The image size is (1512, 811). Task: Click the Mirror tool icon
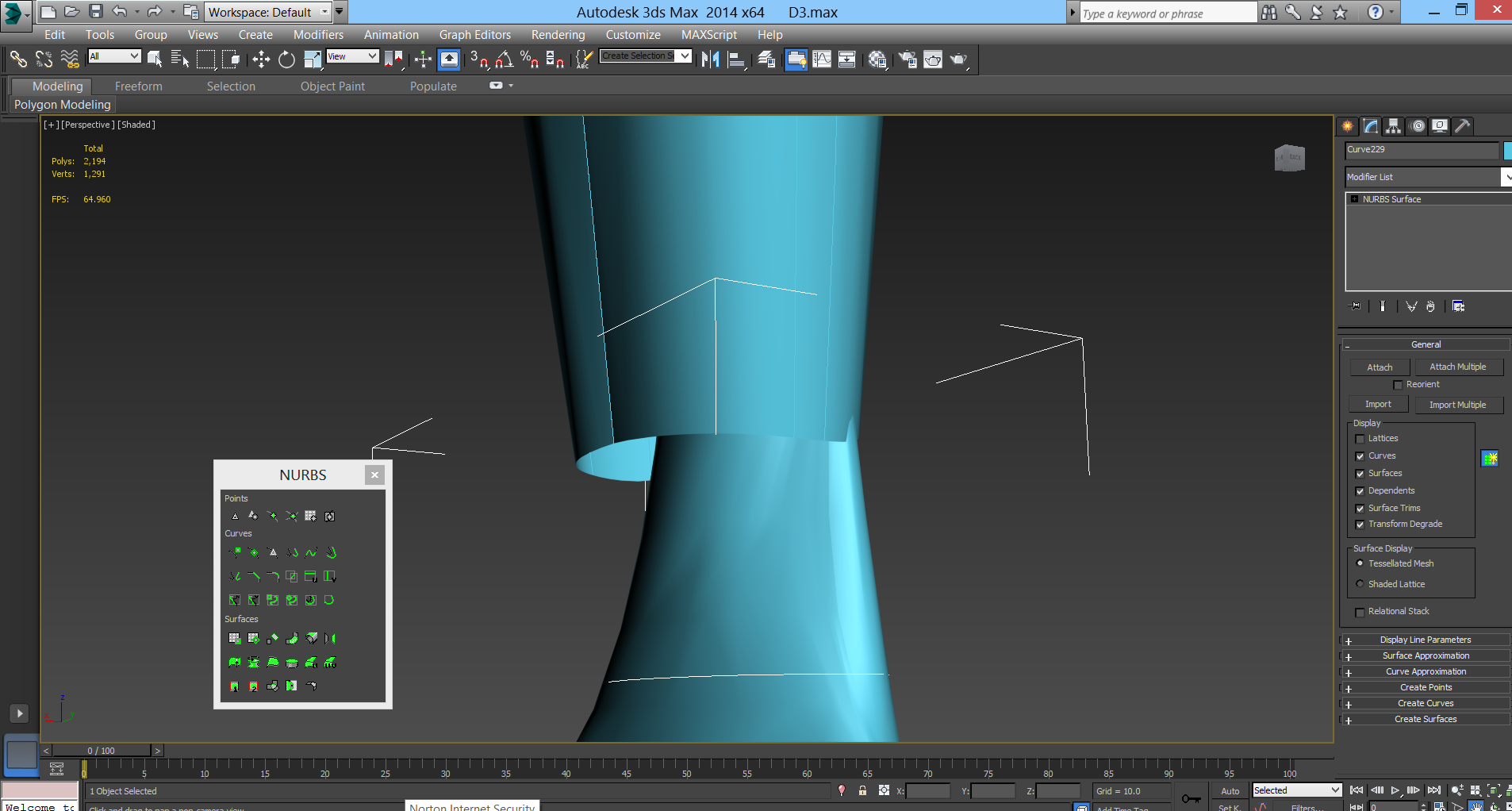tap(710, 60)
